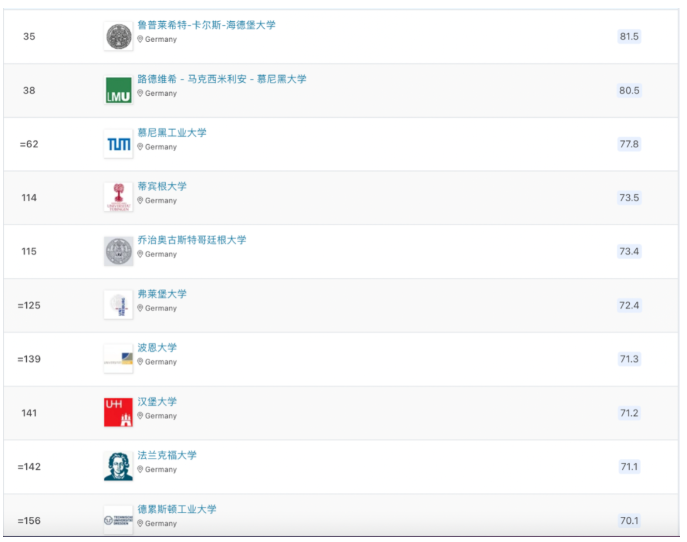The height and width of the screenshot is (542, 687).
Task: Click the red UHH Hamburg logo
Action: pos(118,412)
